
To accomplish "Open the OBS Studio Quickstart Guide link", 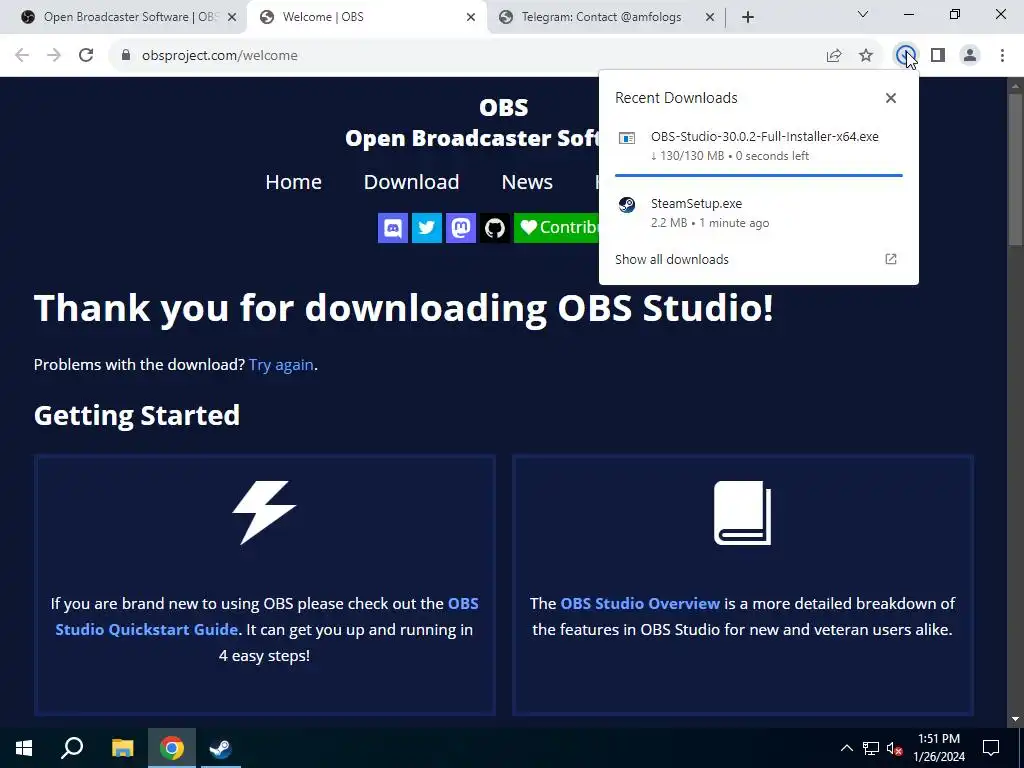I will (266, 616).
